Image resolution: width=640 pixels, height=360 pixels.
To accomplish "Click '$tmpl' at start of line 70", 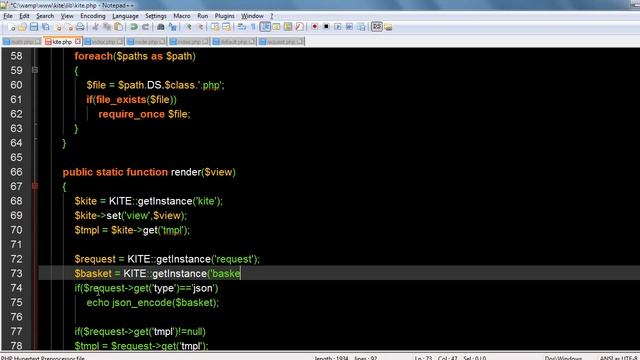I will (x=87, y=230).
